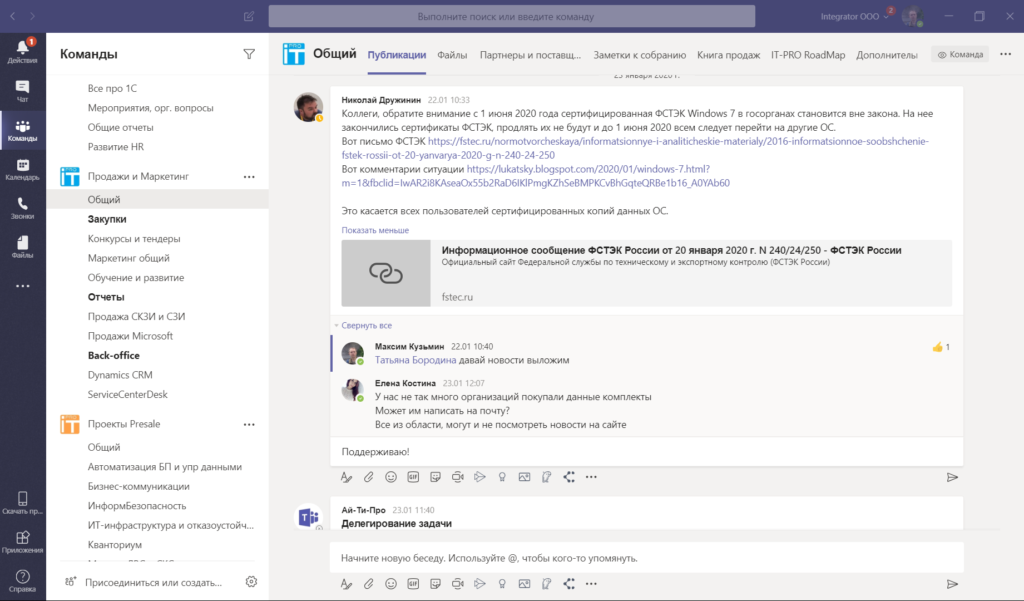Open the Действия activity bell icon
This screenshot has height=601, width=1024.
(x=22, y=50)
